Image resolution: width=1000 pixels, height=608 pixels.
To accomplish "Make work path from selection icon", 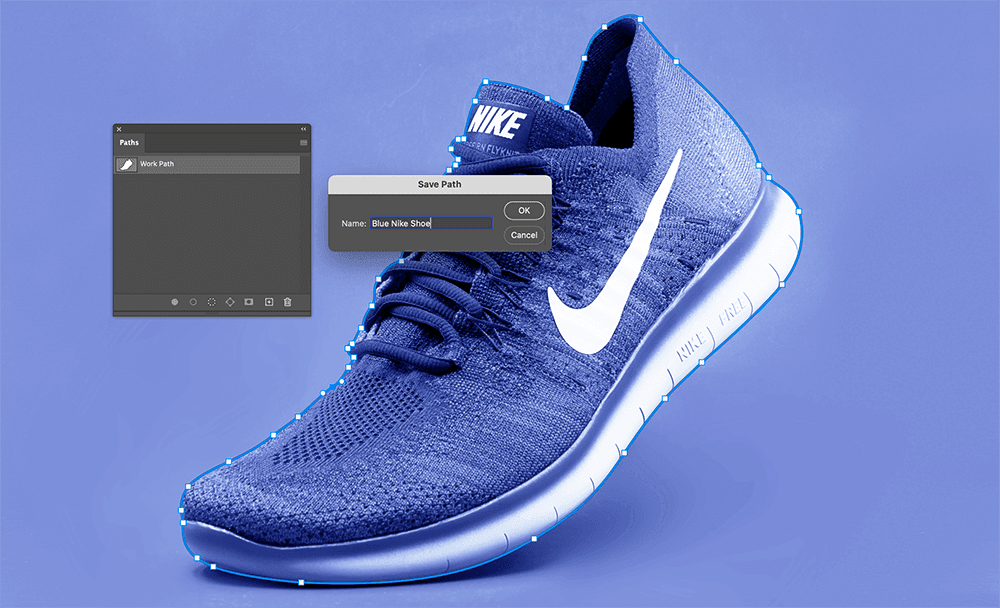I will pos(230,302).
